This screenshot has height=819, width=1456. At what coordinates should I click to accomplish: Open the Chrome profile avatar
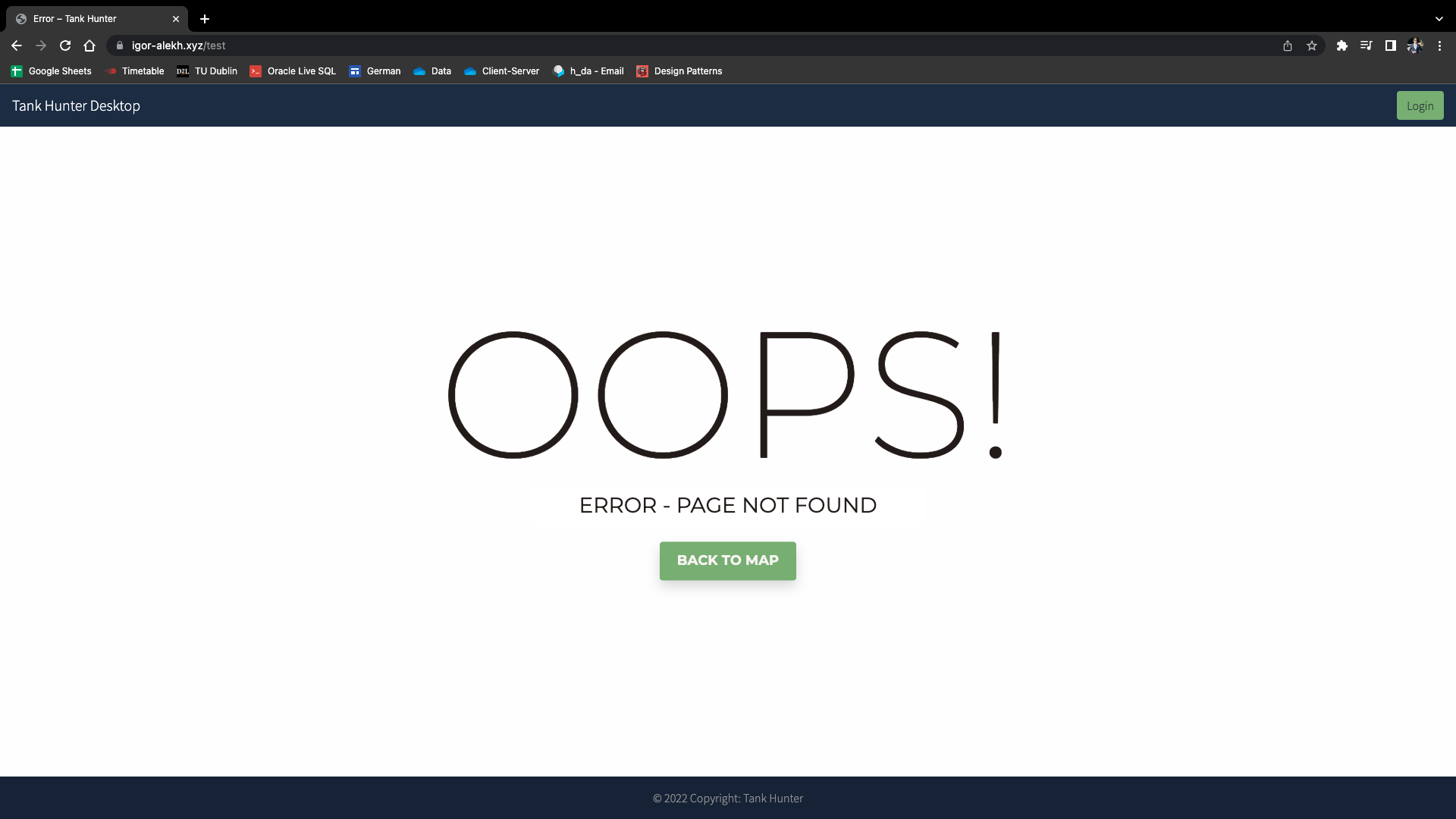pyautogui.click(x=1415, y=45)
